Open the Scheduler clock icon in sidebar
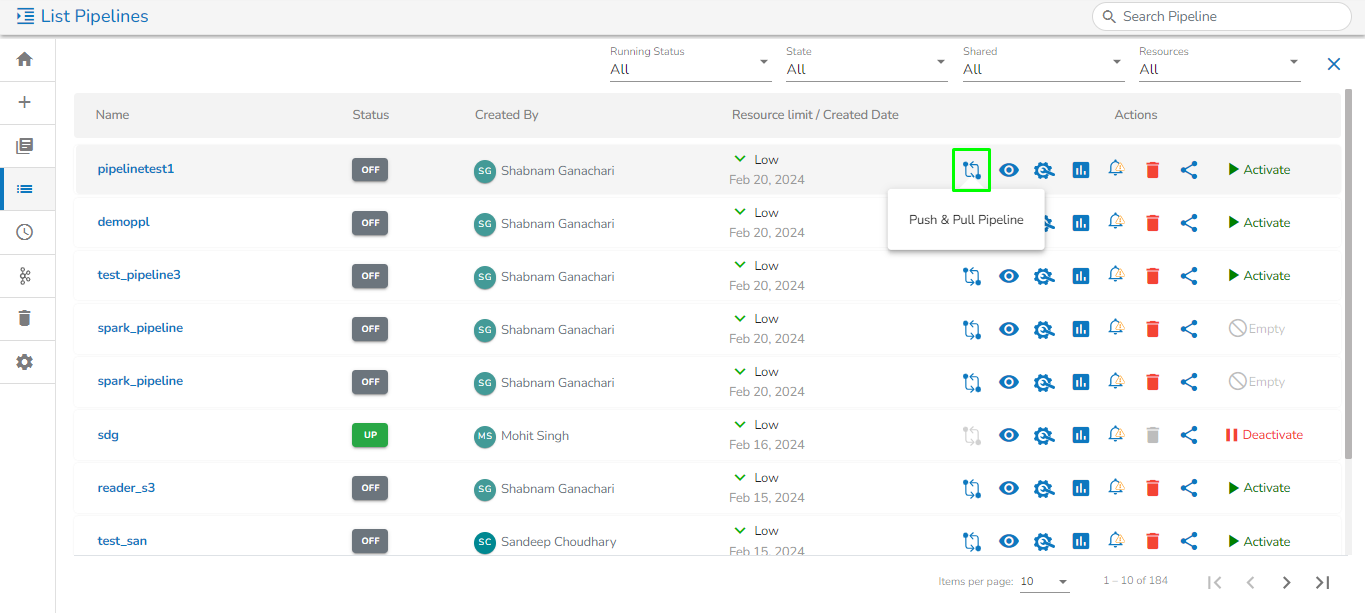 tap(25, 232)
